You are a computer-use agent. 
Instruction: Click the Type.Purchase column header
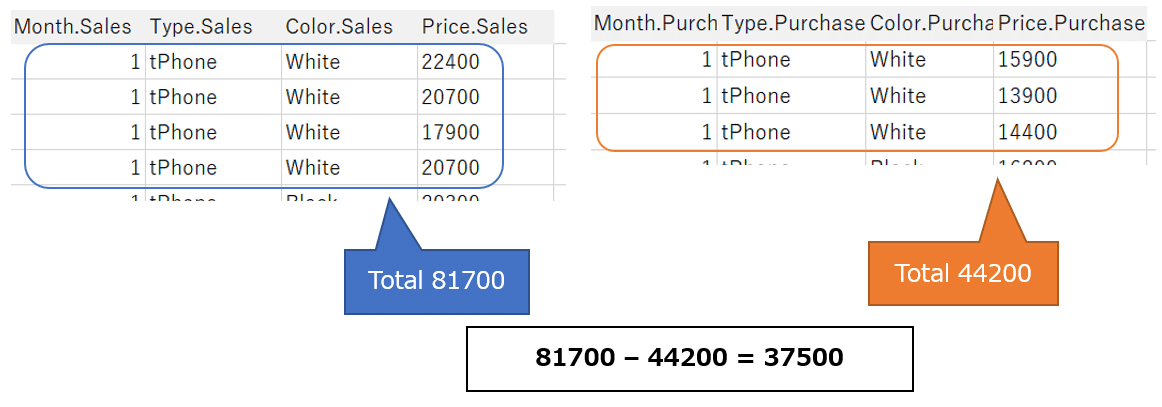click(x=791, y=23)
